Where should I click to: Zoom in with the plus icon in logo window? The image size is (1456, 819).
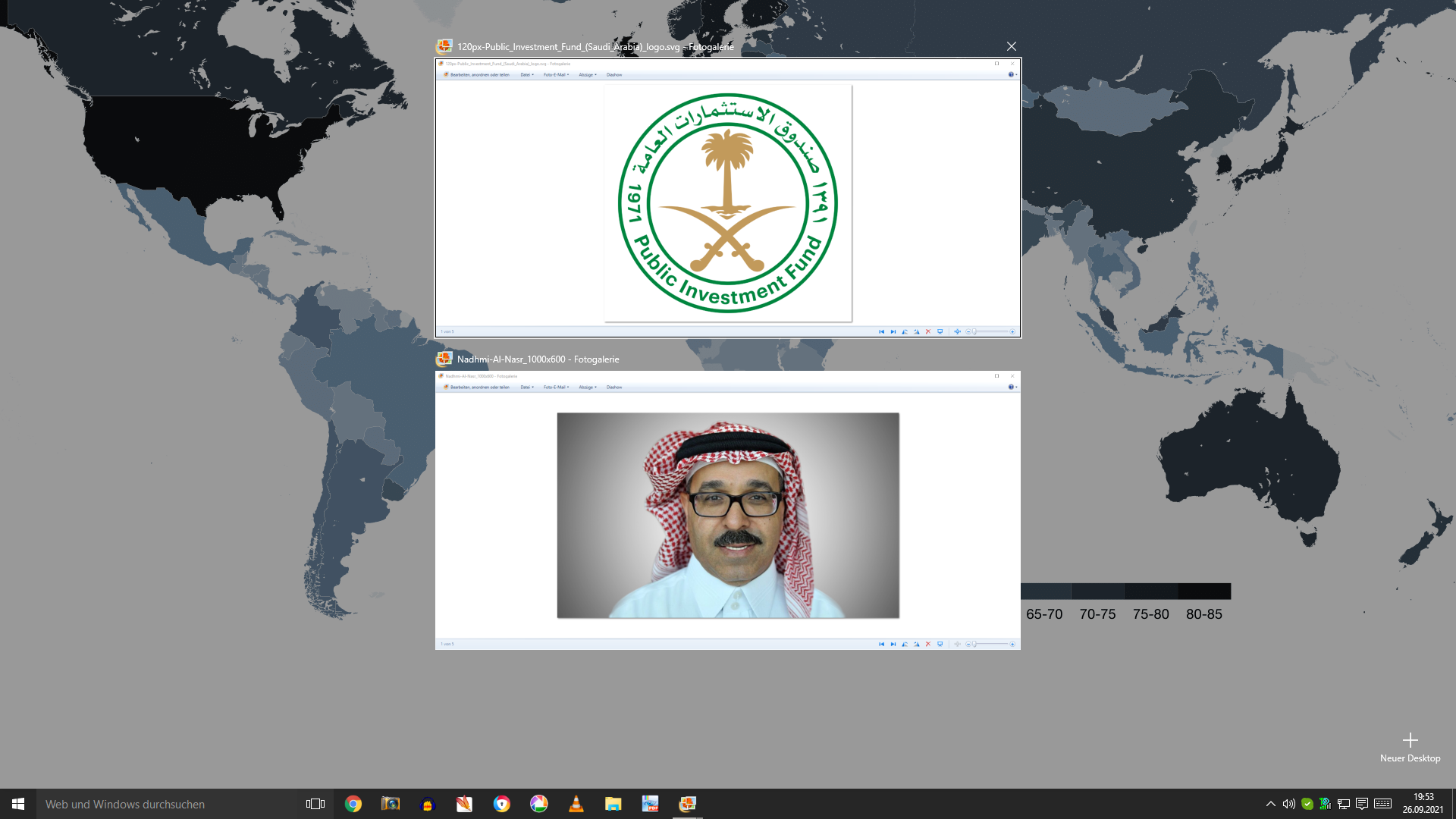(1012, 331)
